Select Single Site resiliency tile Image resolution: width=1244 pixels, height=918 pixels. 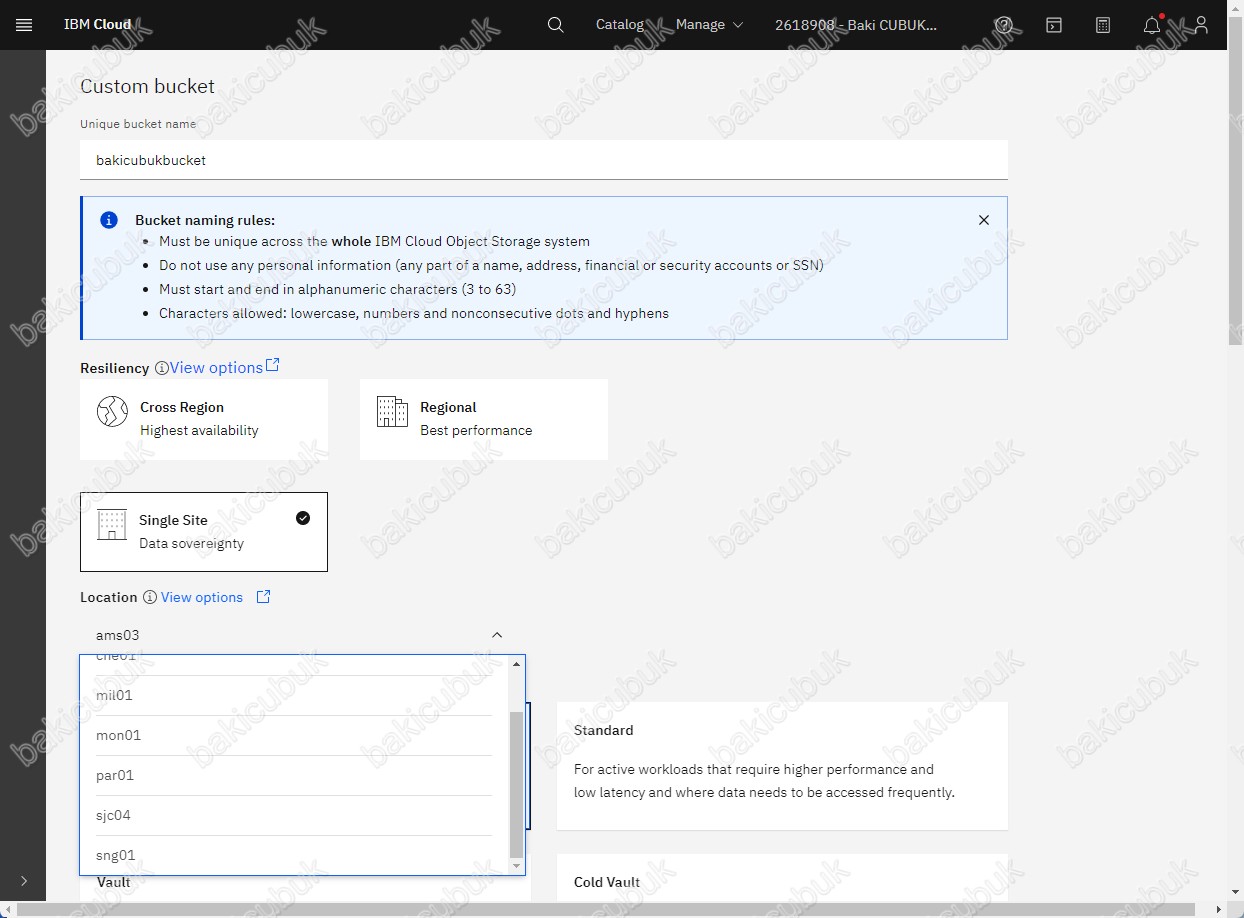204,532
